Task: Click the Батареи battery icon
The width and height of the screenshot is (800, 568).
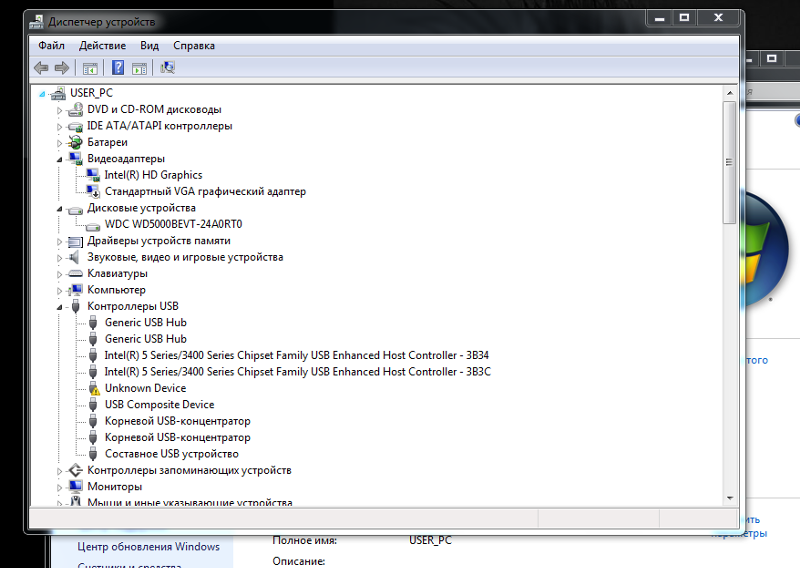Action: click(76, 142)
